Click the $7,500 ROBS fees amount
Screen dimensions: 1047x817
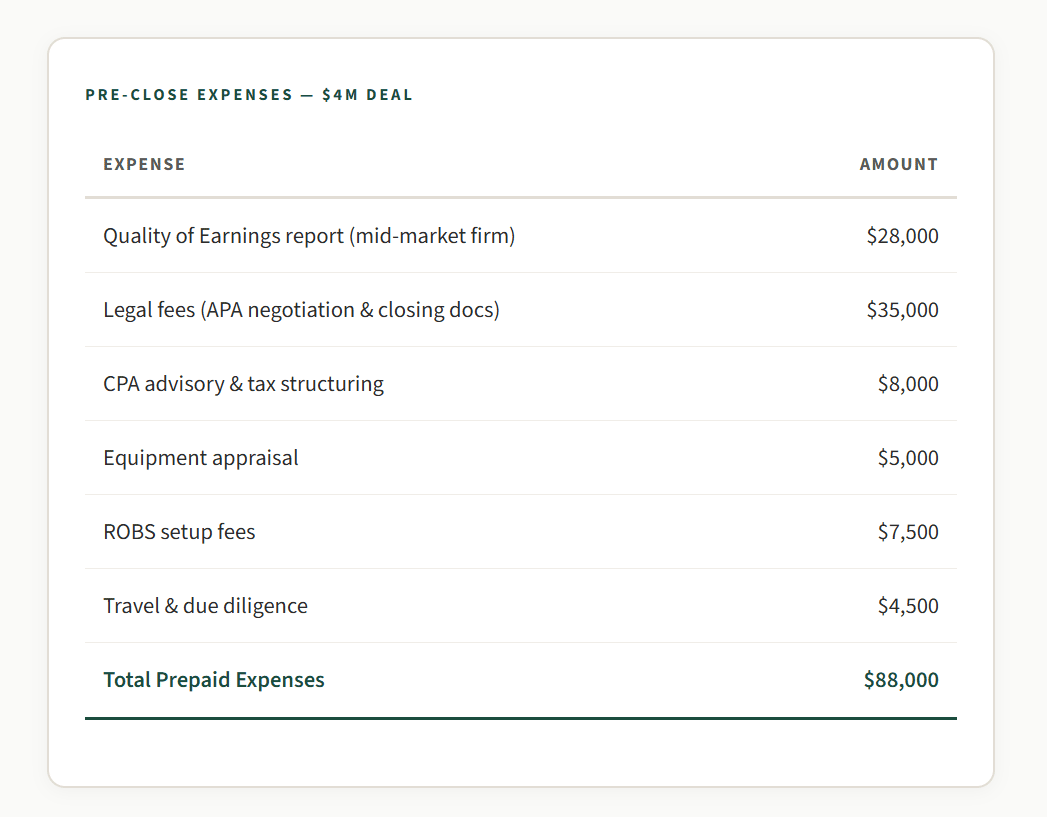(908, 532)
